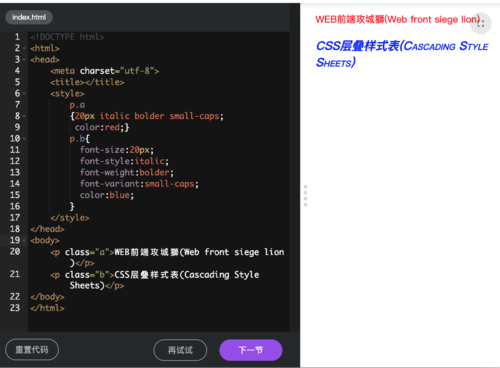This screenshot has width=500, height=368.
Task: Click line number 1 in the gutter
Action: click(x=17, y=37)
